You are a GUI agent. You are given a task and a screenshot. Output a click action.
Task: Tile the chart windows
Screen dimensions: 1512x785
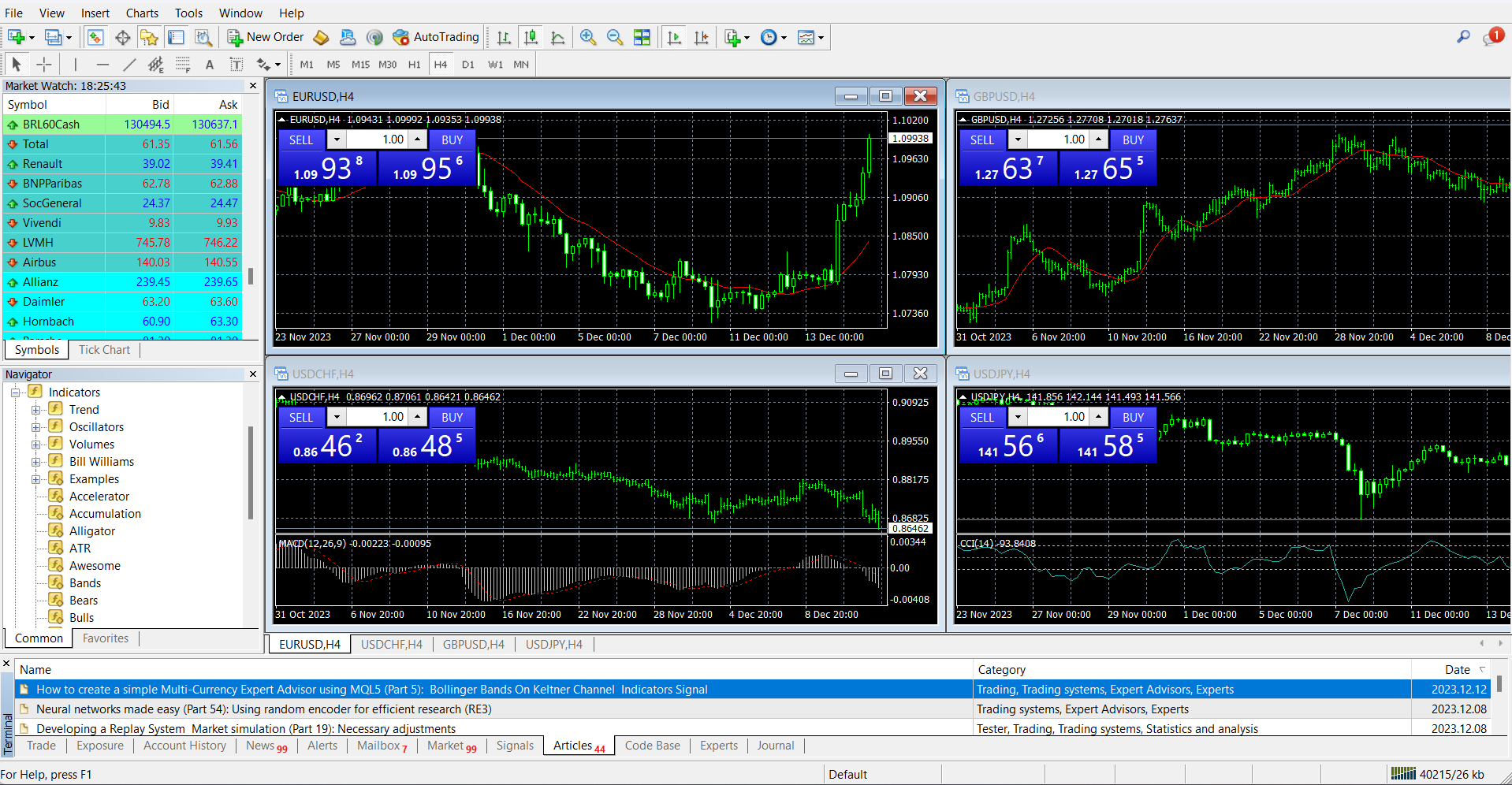pyautogui.click(x=642, y=37)
